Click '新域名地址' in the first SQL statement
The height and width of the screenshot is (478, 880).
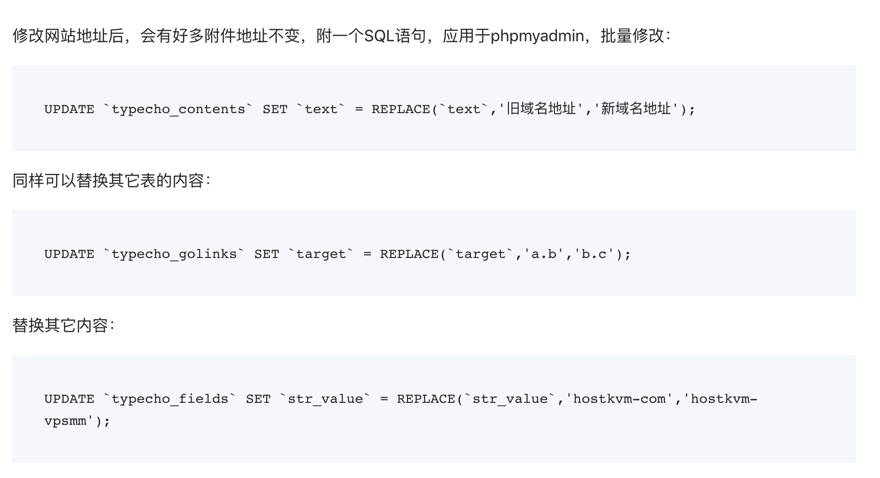[x=635, y=109]
